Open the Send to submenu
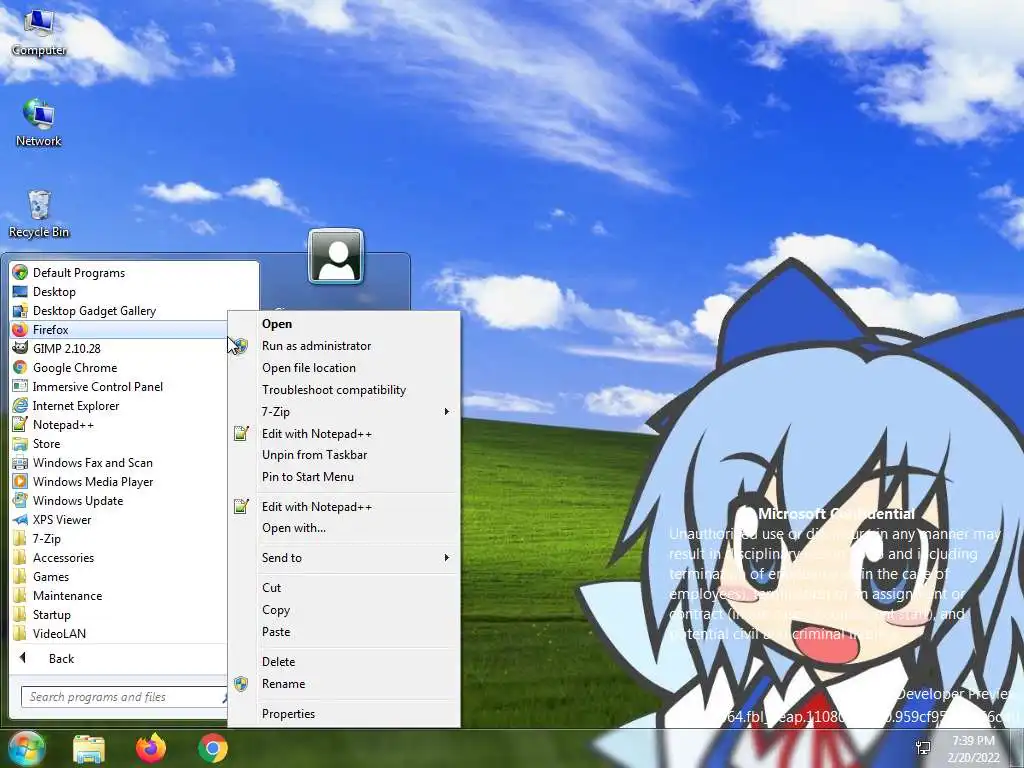This screenshot has width=1024, height=768. coord(344,558)
